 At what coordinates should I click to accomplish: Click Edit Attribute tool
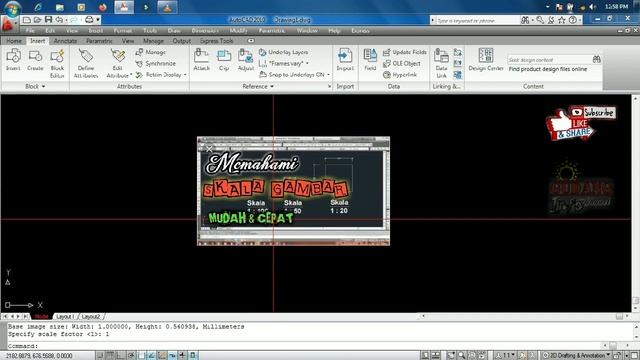tap(118, 63)
